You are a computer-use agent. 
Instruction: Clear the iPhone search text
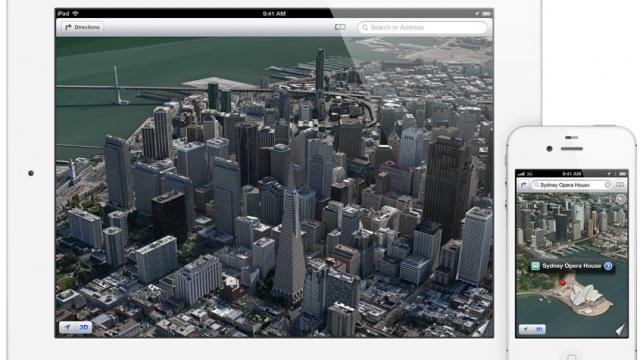tap(608, 185)
